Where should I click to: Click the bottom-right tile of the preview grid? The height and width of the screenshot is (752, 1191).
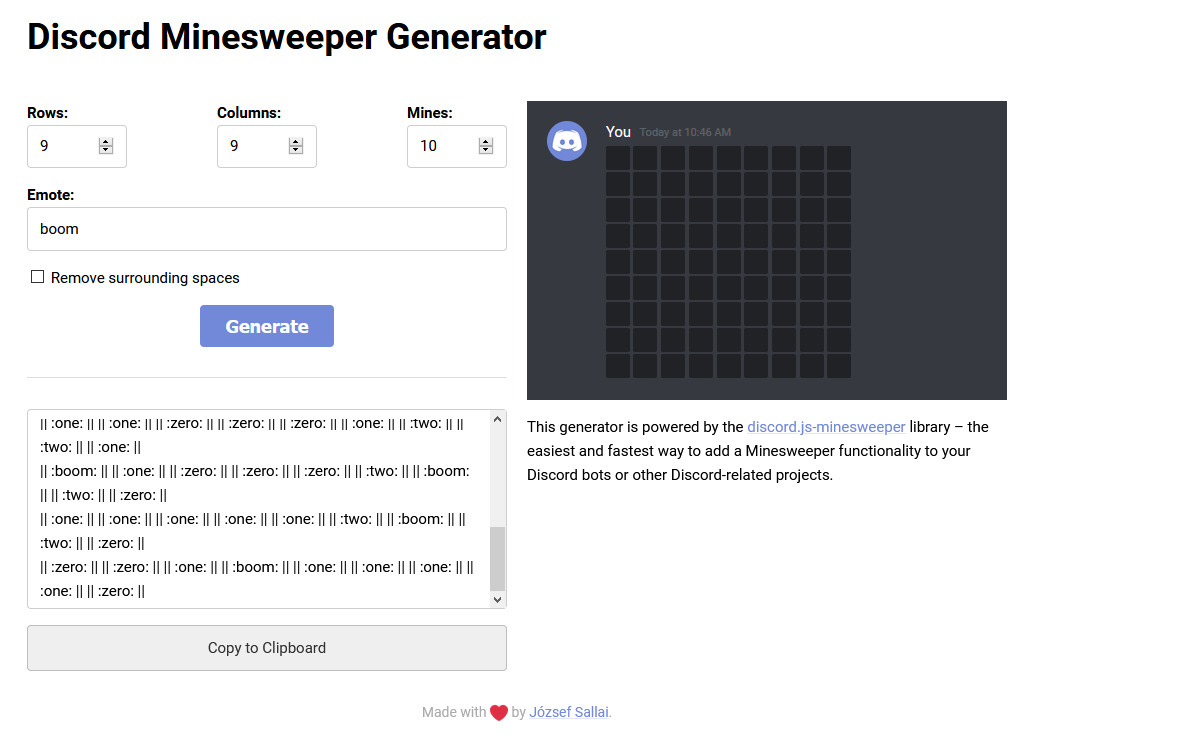840,367
